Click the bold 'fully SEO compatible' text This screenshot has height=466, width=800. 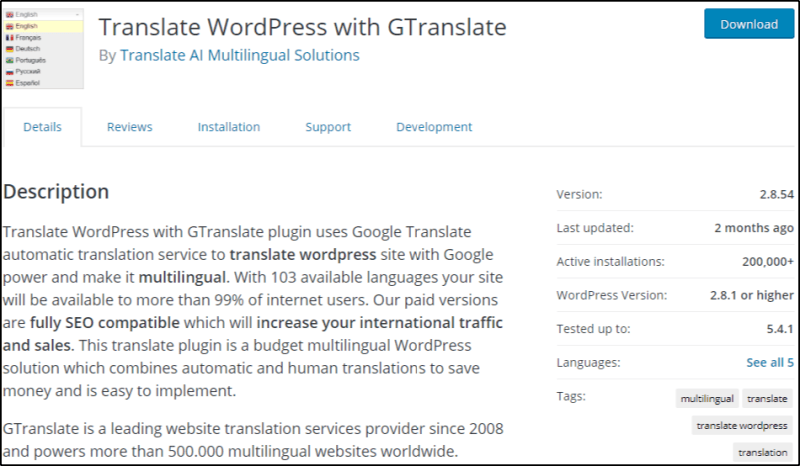pyautogui.click(x=105, y=323)
